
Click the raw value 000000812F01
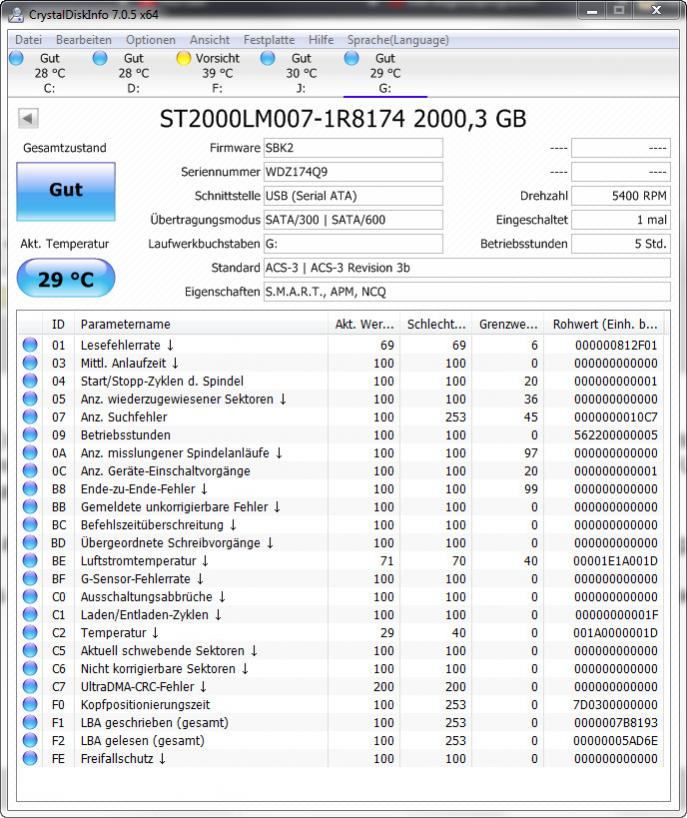point(616,345)
